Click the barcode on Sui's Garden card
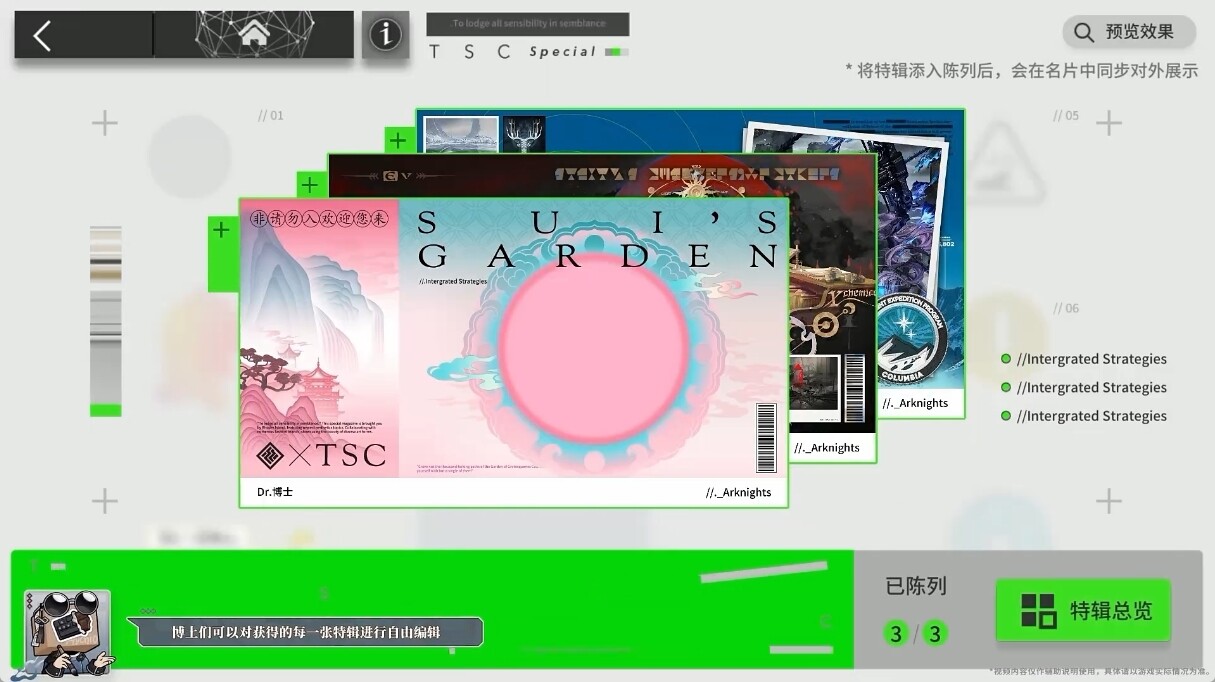The width and height of the screenshot is (1215, 682). point(766,437)
